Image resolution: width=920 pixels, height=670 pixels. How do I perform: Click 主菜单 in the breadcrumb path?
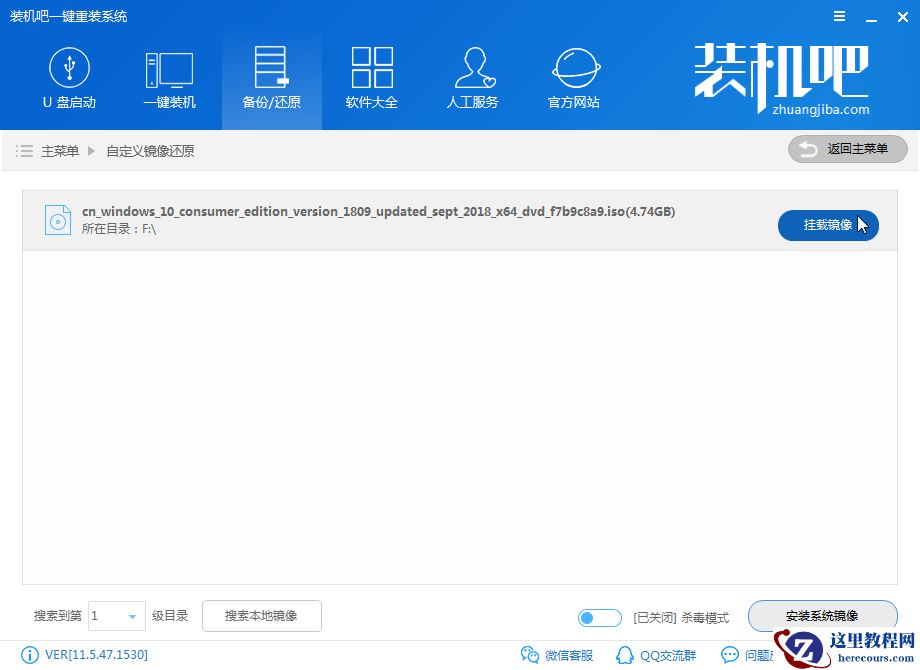pos(60,151)
